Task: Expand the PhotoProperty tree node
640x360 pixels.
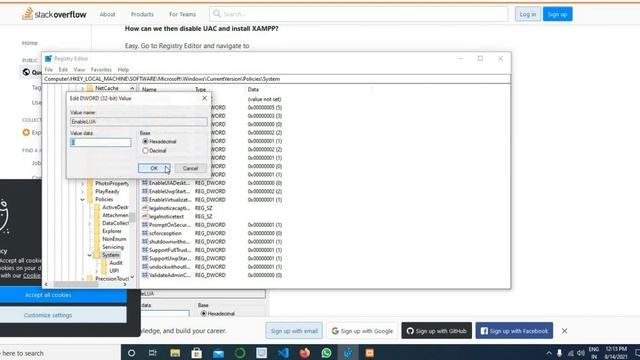Action: click(x=82, y=184)
